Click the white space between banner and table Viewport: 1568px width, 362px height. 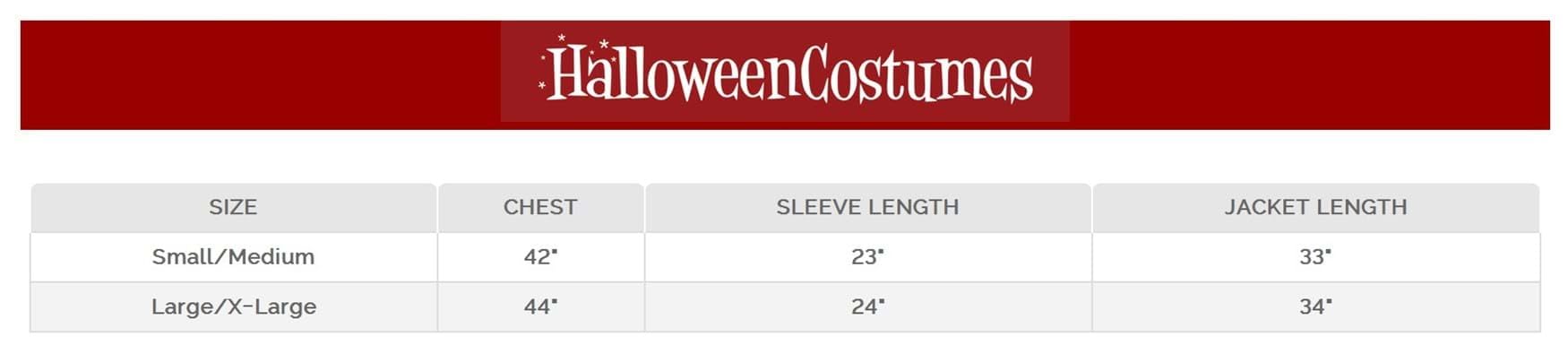(x=784, y=157)
